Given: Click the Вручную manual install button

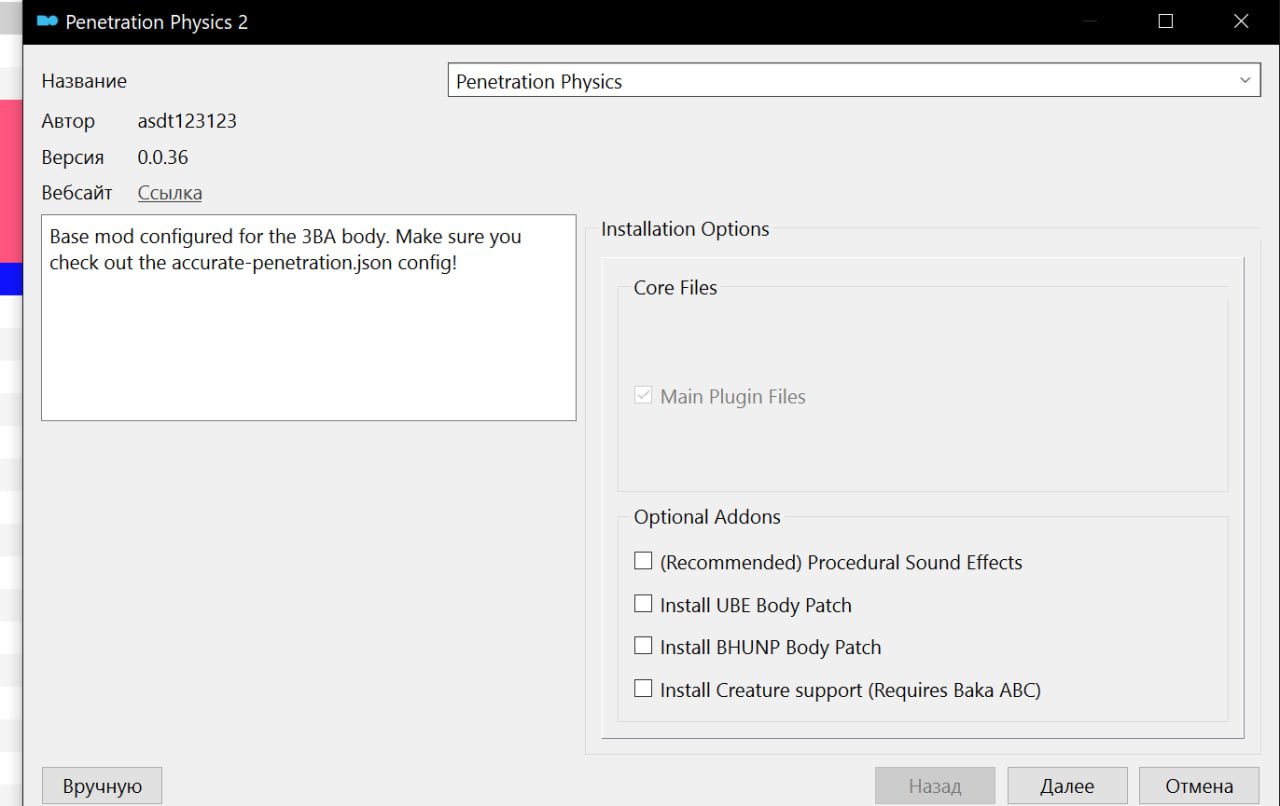Looking at the screenshot, I should click(102, 786).
